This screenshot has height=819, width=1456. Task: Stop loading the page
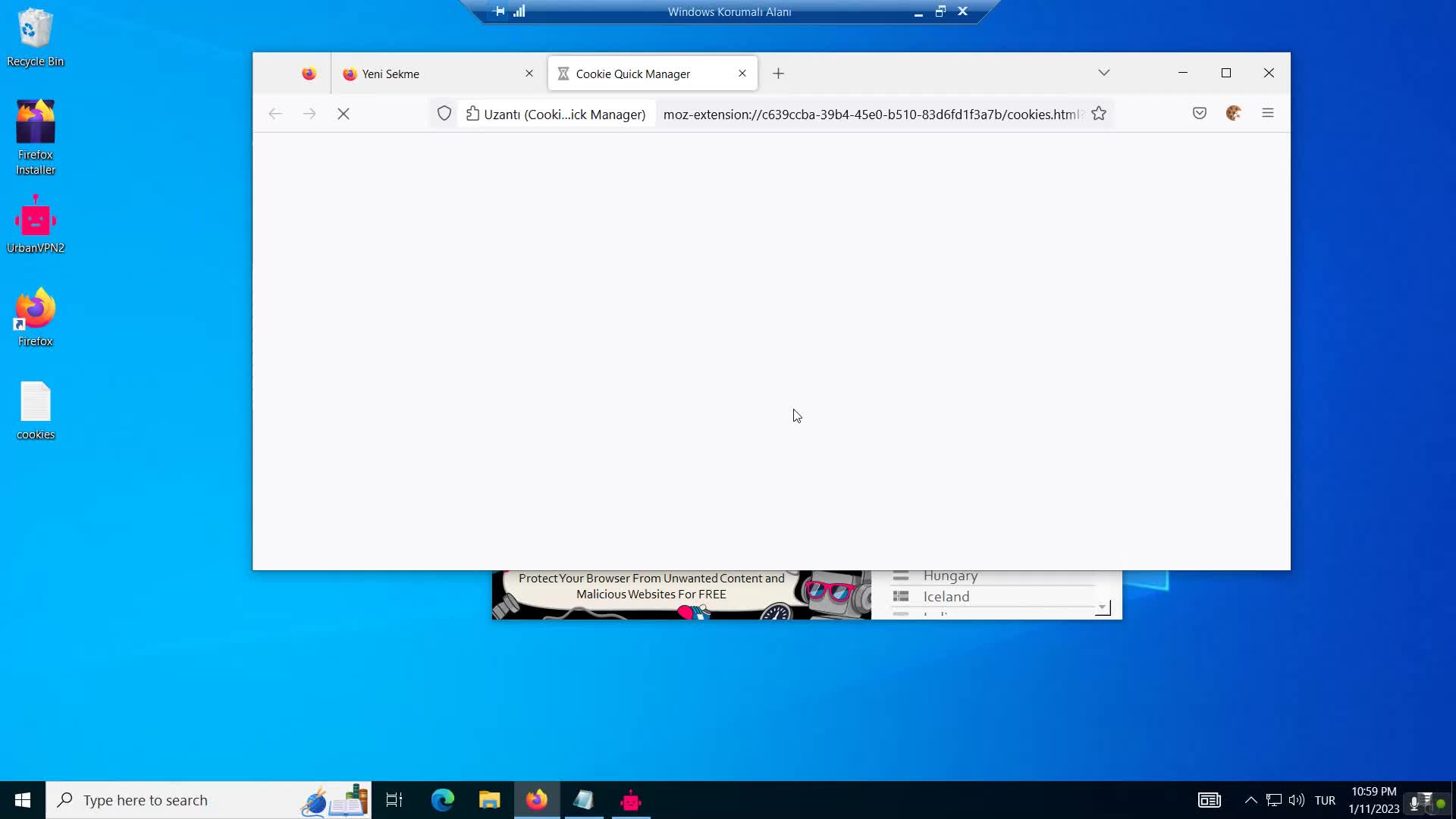(x=344, y=114)
